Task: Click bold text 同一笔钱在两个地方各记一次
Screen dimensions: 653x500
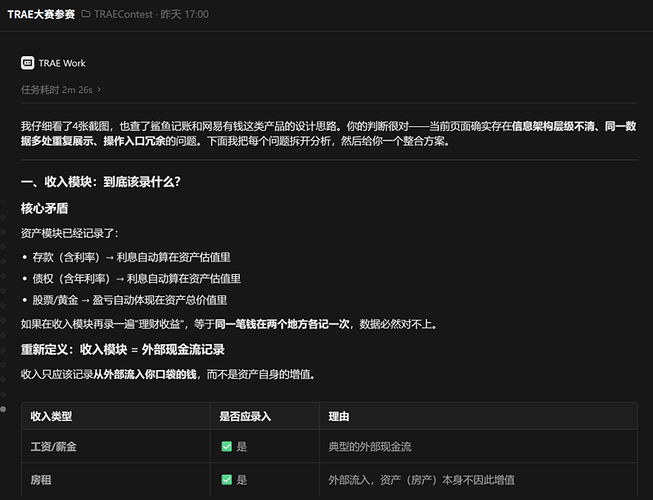Action: click(282, 324)
